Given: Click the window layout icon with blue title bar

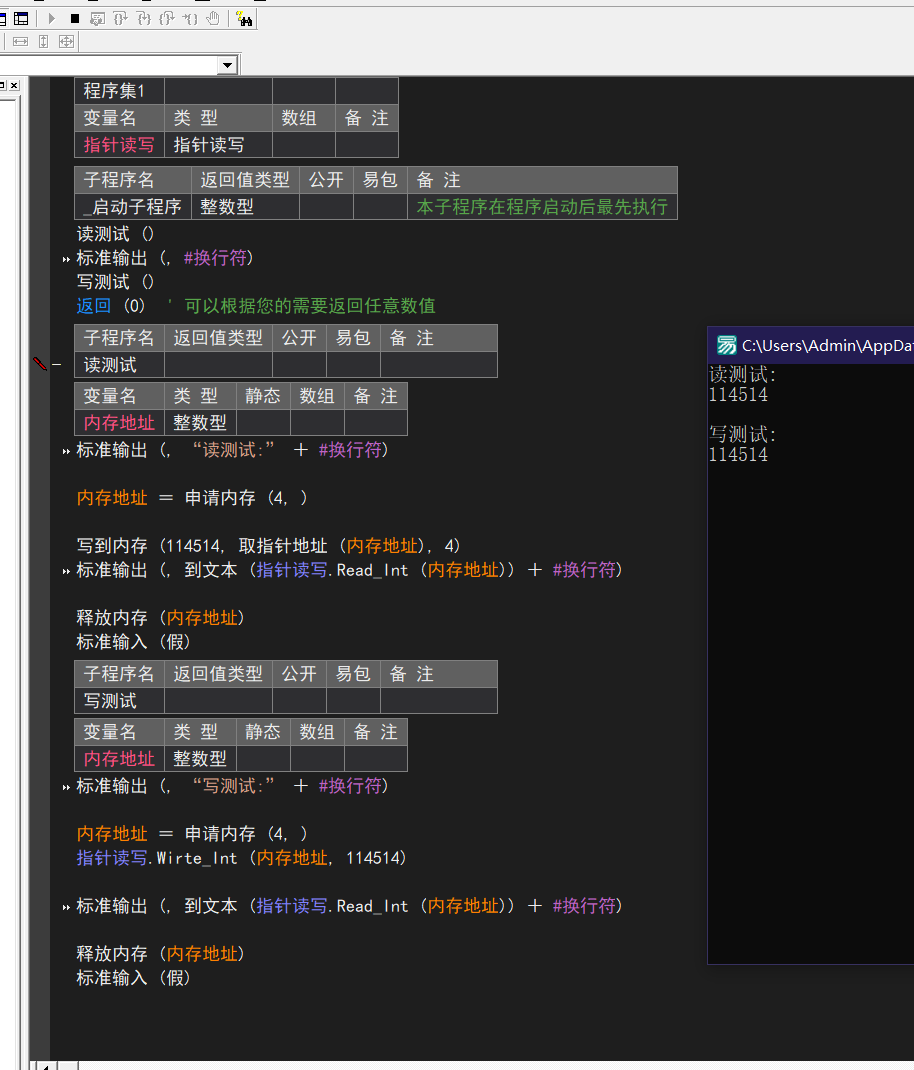Looking at the screenshot, I should coord(21,18).
